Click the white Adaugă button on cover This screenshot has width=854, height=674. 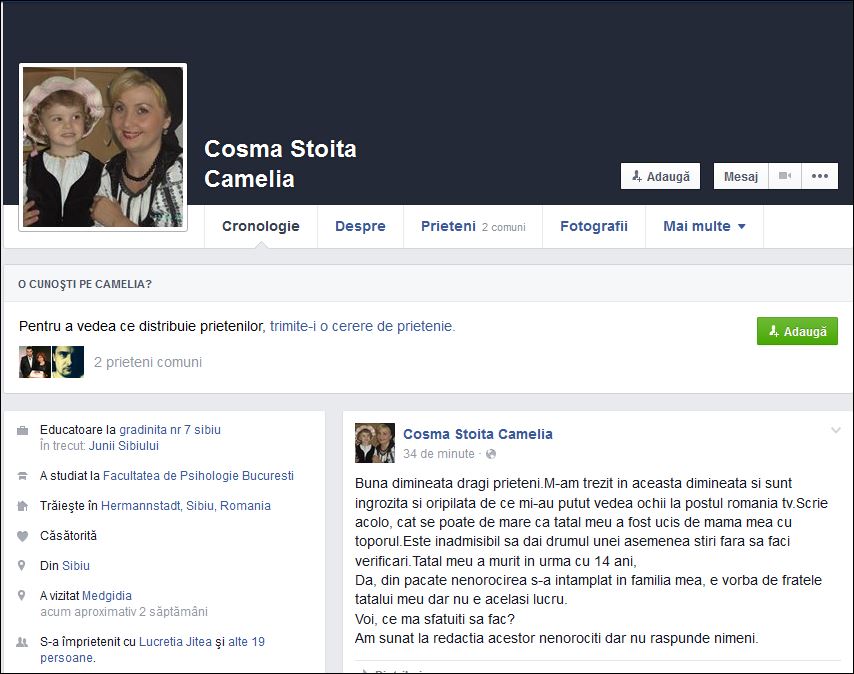click(660, 176)
